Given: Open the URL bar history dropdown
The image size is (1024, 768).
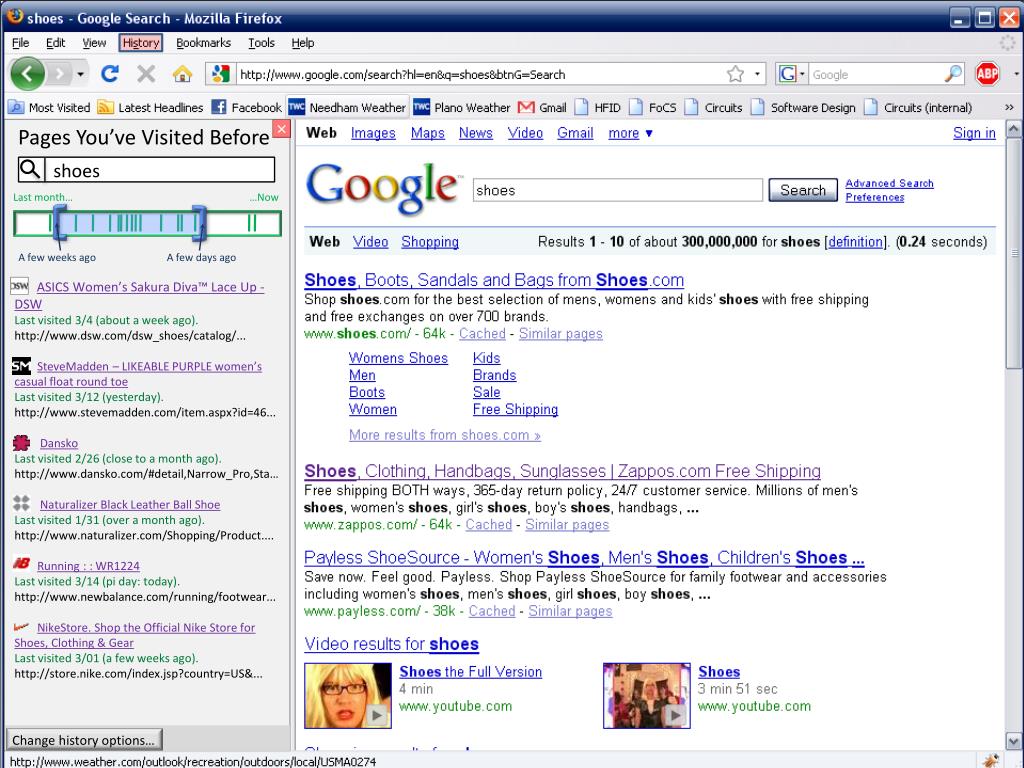Looking at the screenshot, I should tap(757, 74).
